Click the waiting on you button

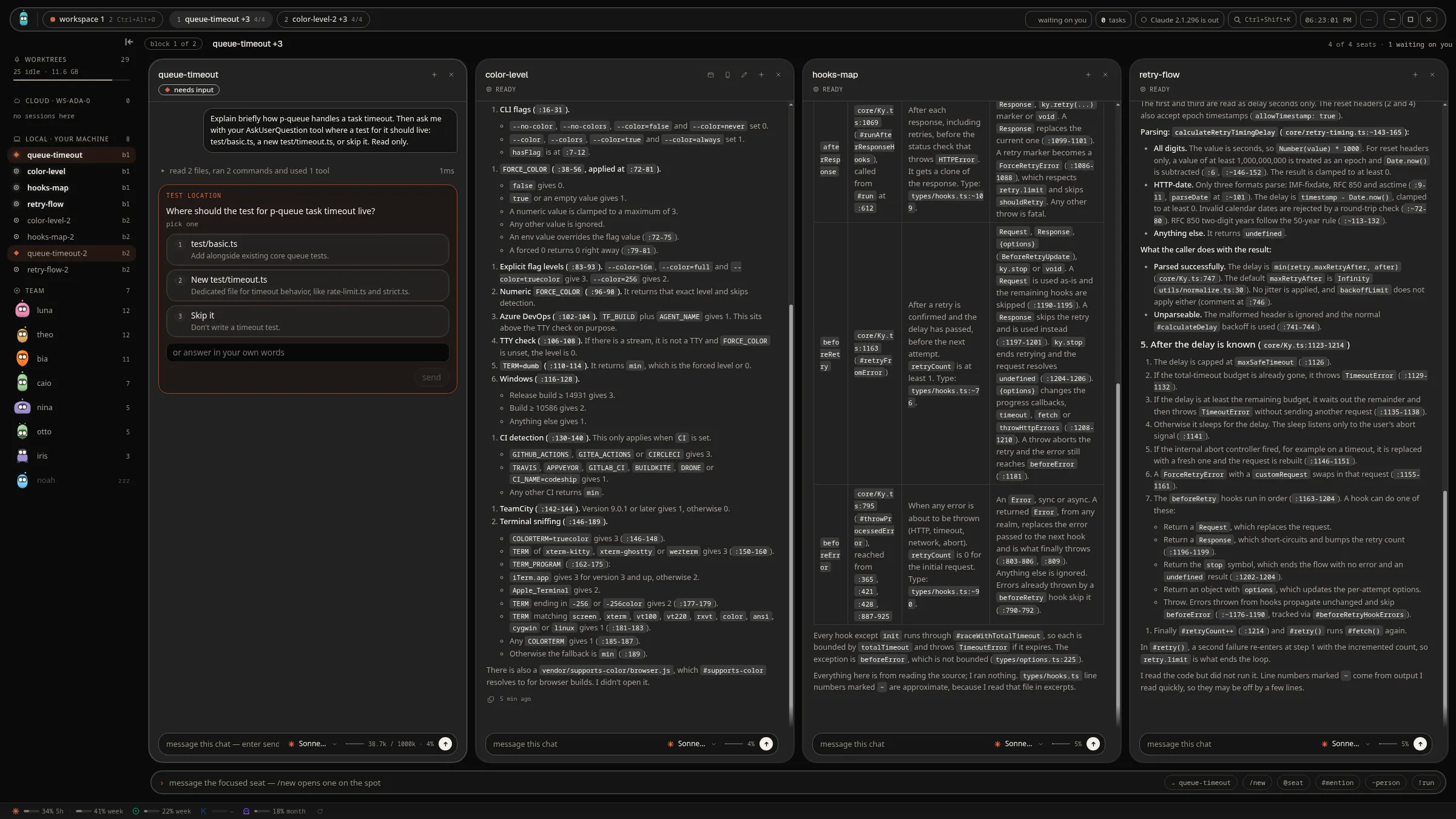1059,19
